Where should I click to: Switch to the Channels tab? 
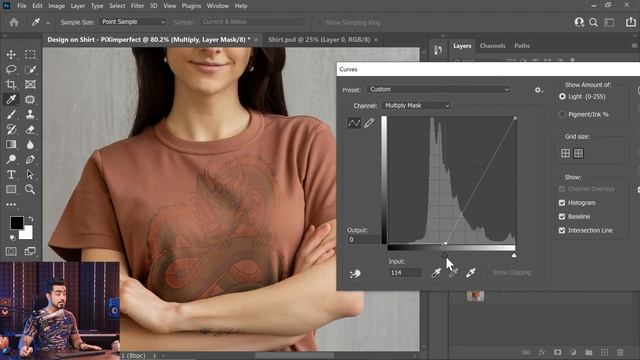click(492, 46)
